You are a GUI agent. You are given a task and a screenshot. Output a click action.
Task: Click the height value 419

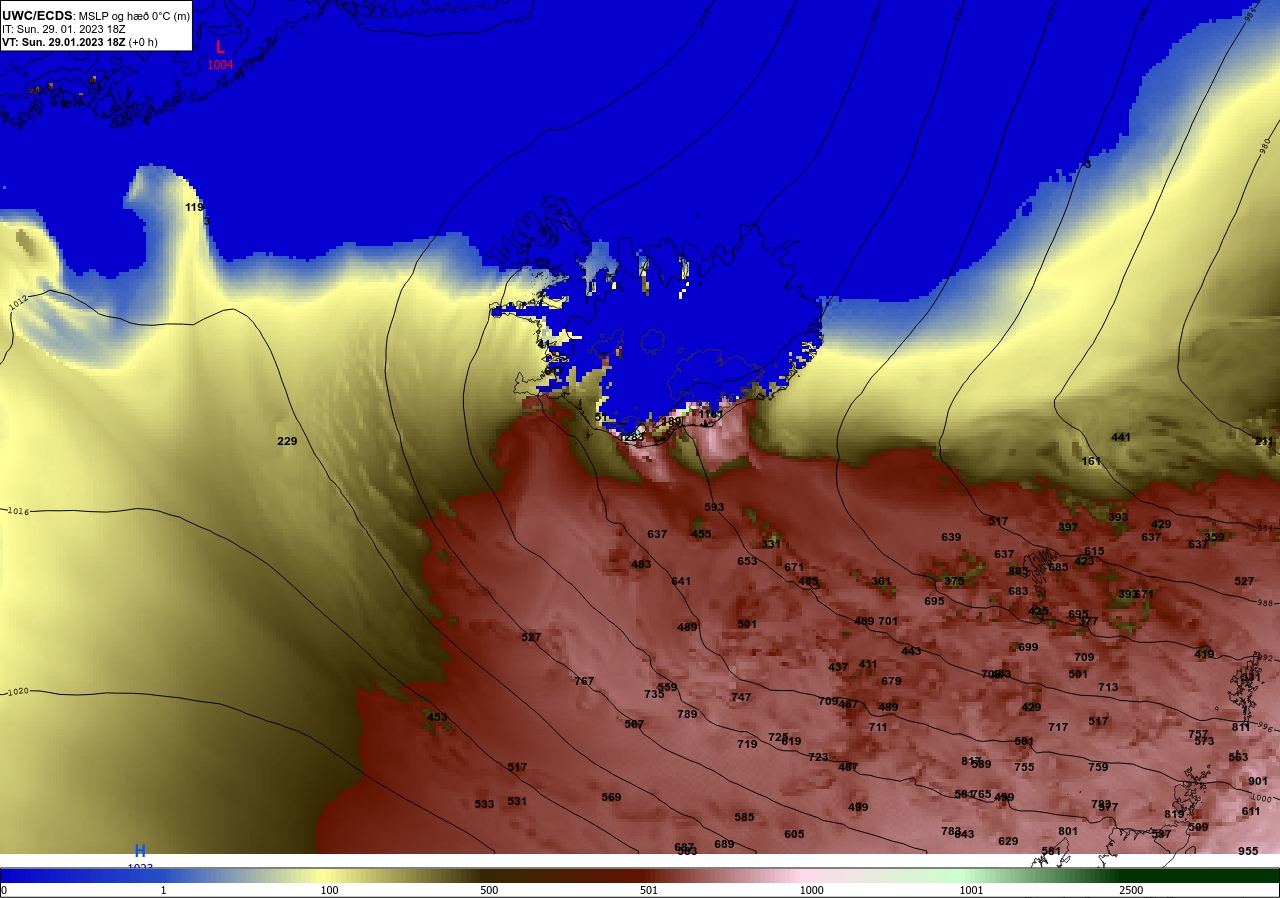[x=1204, y=654]
